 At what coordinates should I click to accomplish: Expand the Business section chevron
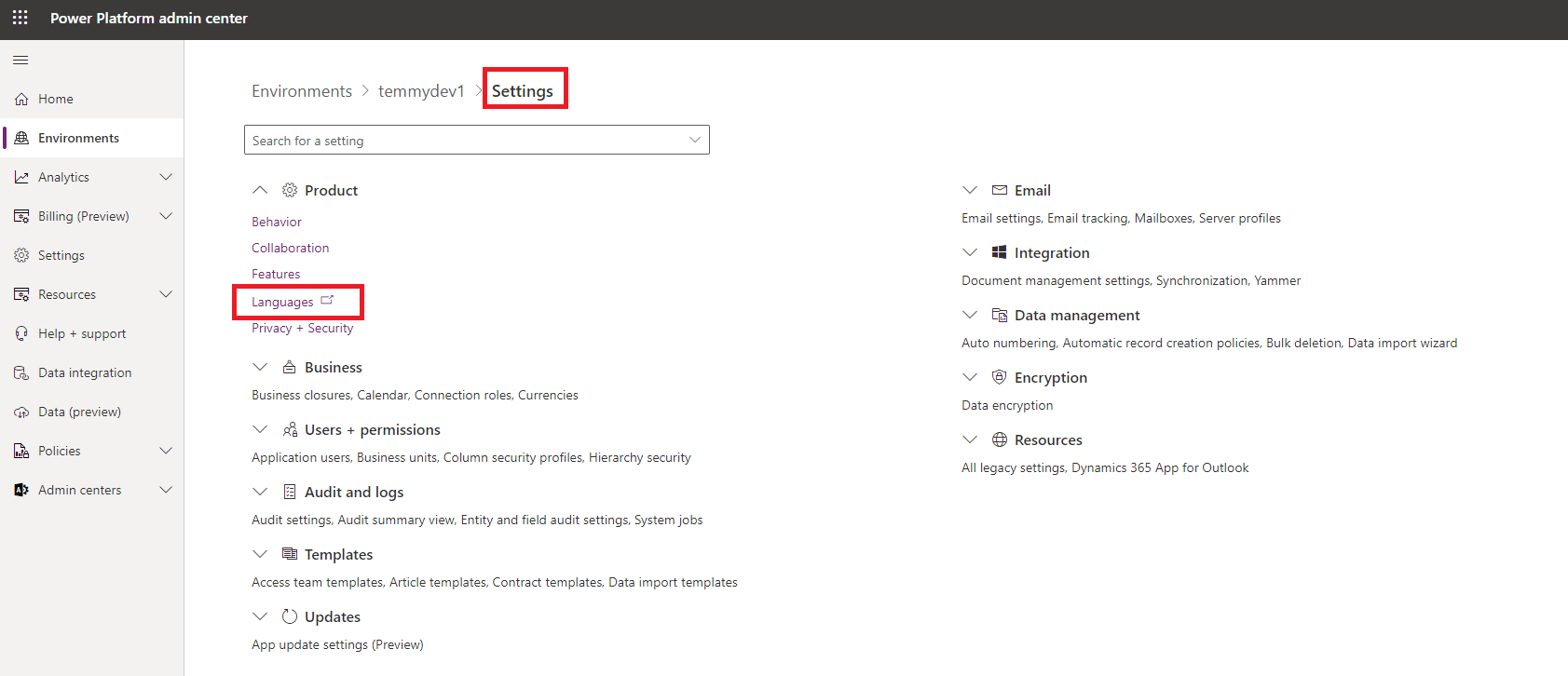click(x=260, y=367)
